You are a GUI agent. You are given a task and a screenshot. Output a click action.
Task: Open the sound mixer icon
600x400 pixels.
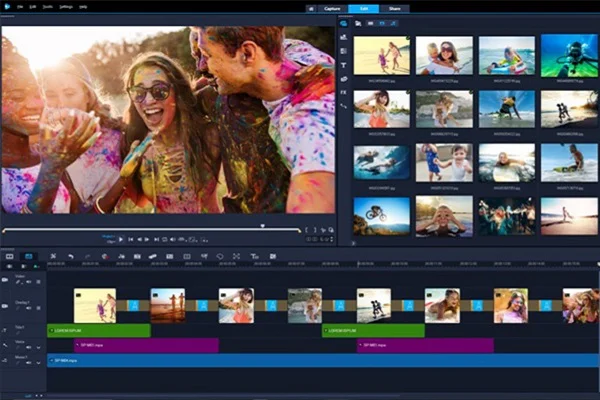[x=121, y=256]
